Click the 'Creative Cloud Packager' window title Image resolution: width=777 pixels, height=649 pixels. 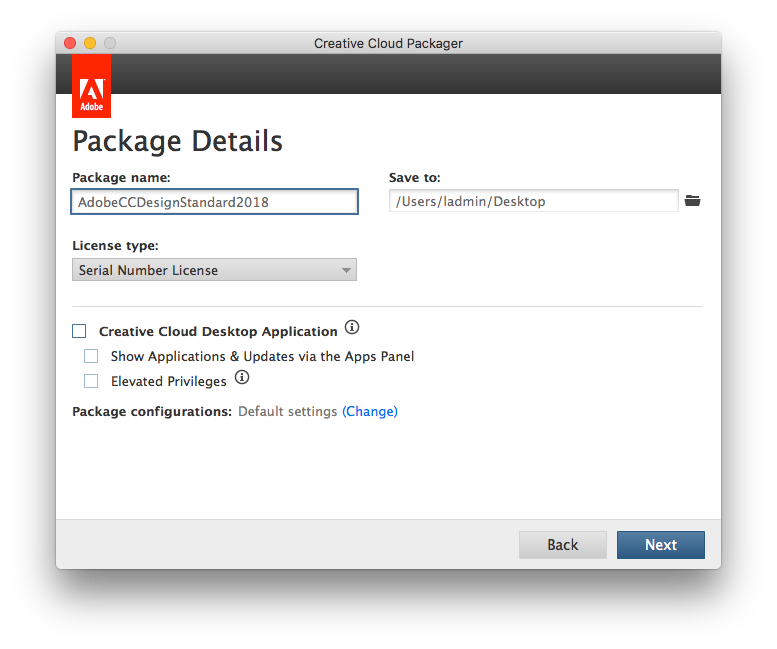tap(388, 44)
